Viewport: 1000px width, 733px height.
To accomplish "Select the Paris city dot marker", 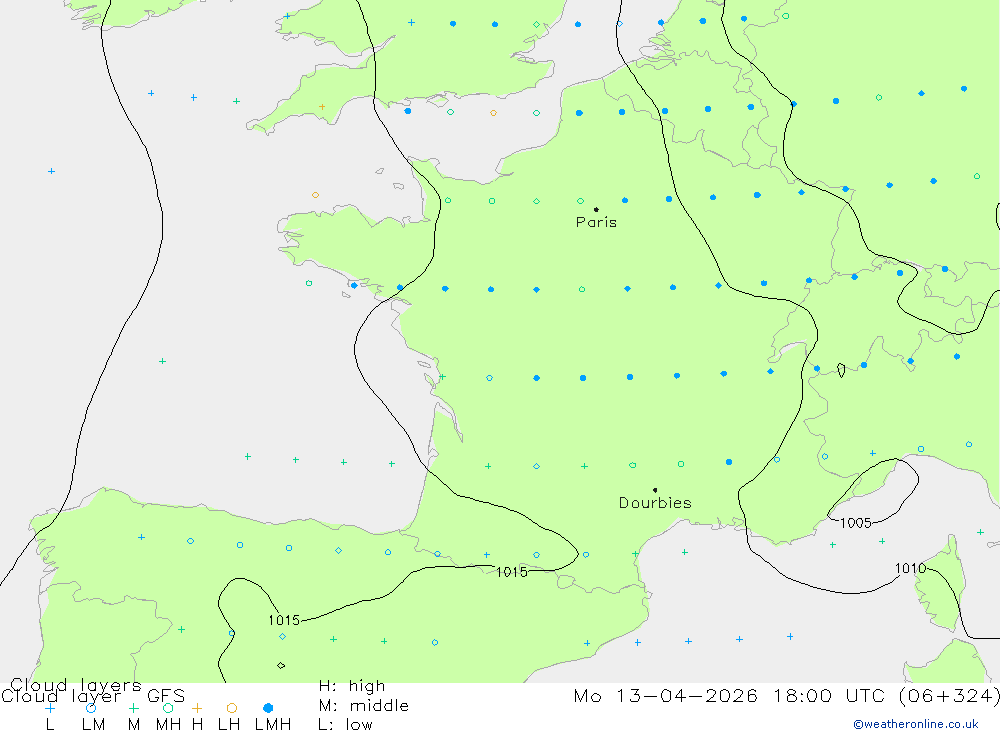I will pyautogui.click(x=596, y=209).
